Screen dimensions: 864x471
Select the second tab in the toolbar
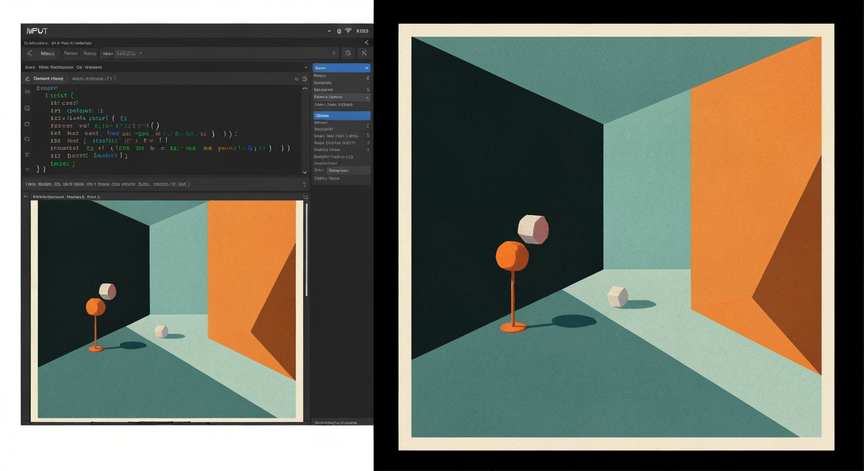pyautogui.click(x=71, y=53)
